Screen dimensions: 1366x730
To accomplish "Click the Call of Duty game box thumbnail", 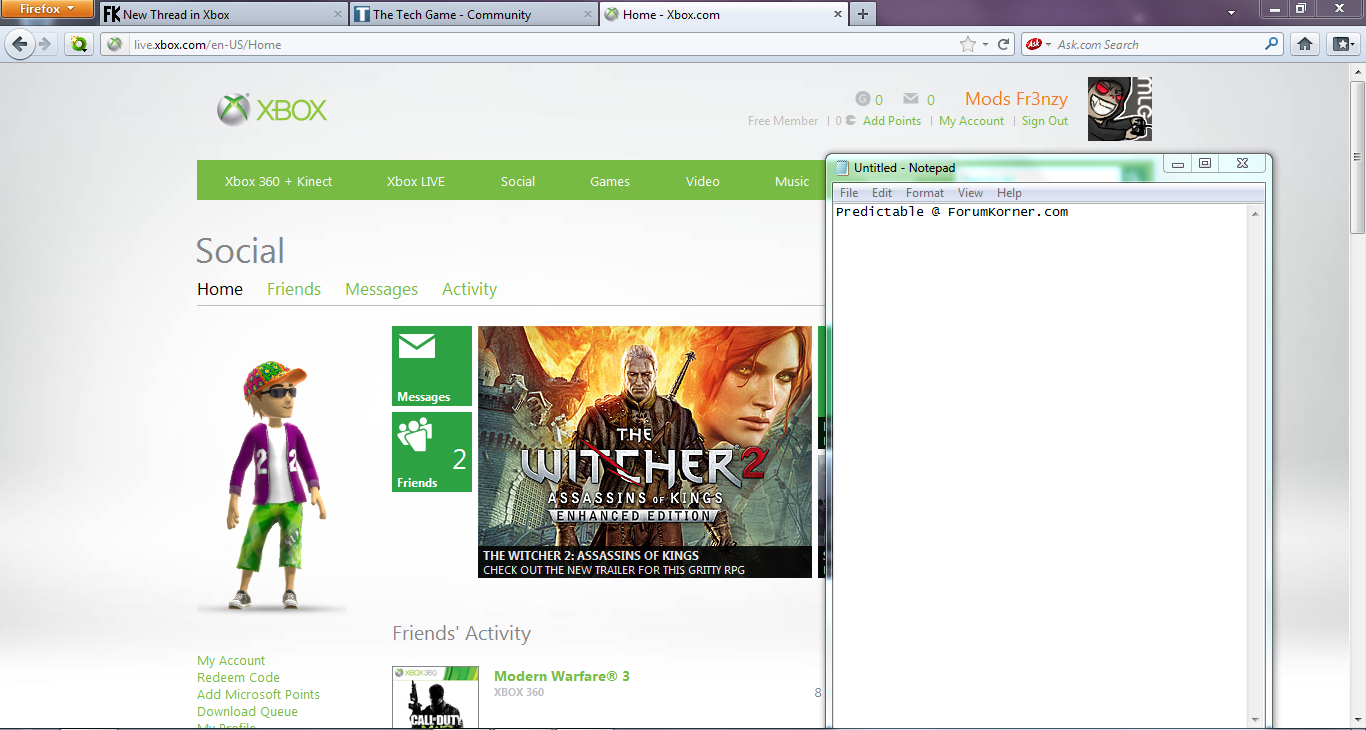I will 435,698.
